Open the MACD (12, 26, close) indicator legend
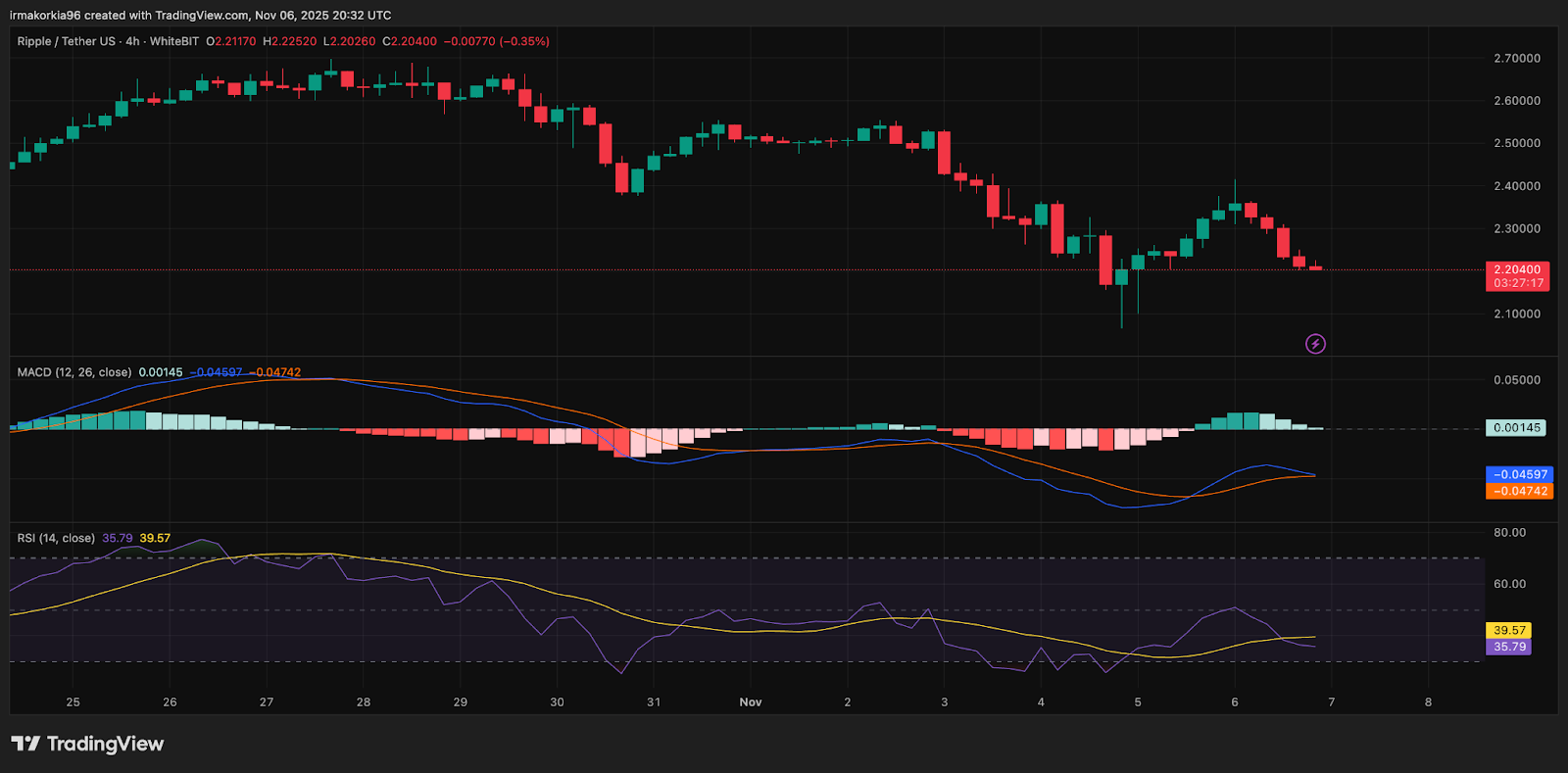Screen dimensions: 1568x773 pyautogui.click(x=73, y=372)
